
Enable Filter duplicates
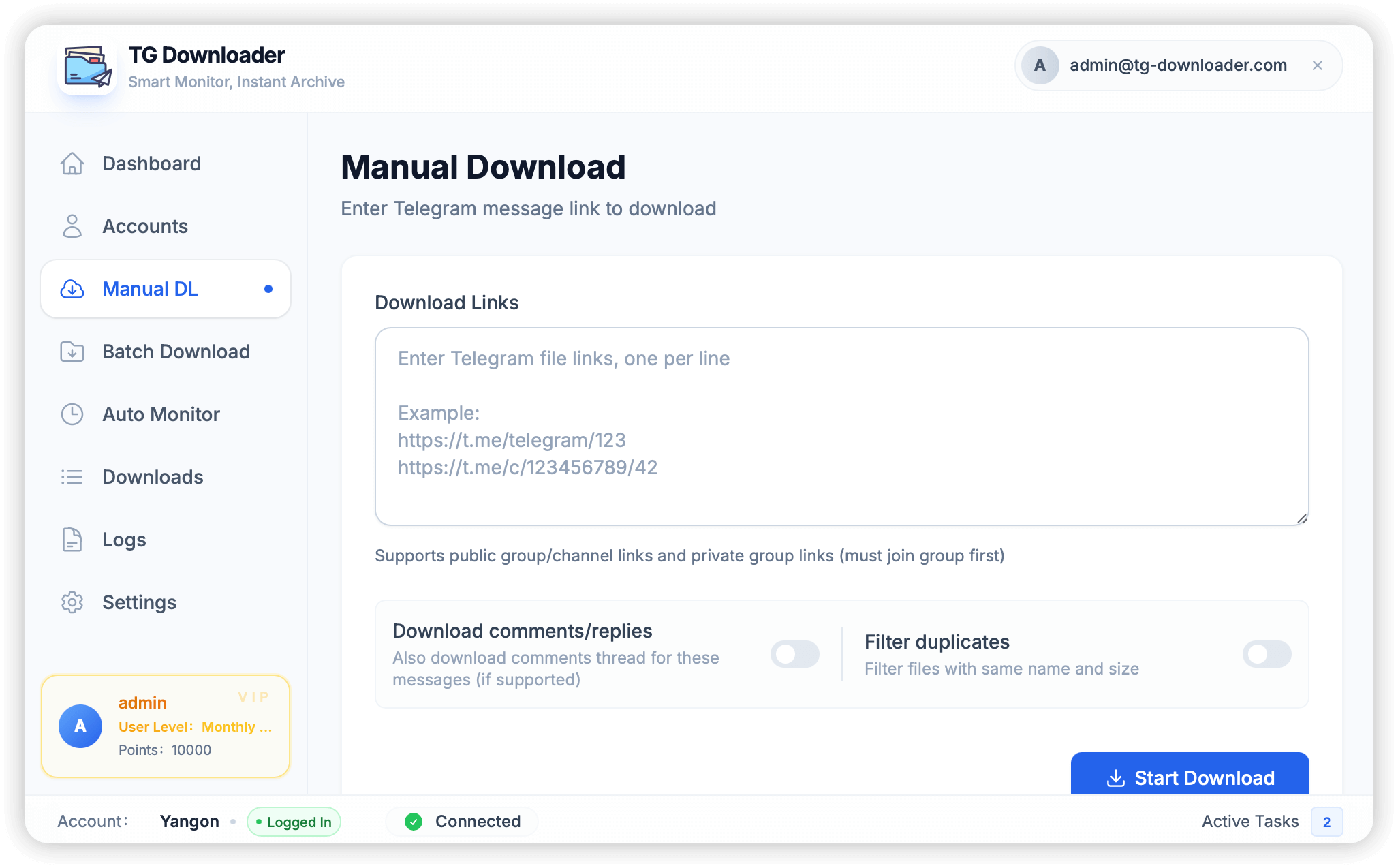pos(1266,654)
